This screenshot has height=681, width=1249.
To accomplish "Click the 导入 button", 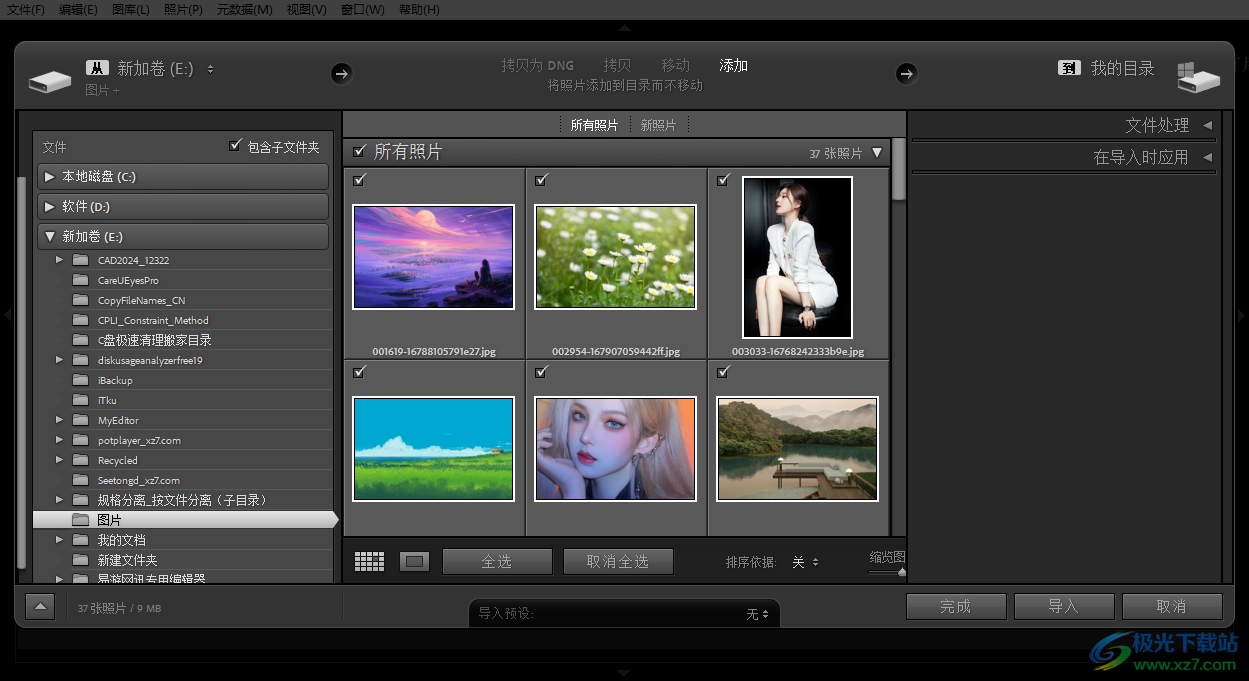I will 1064,606.
